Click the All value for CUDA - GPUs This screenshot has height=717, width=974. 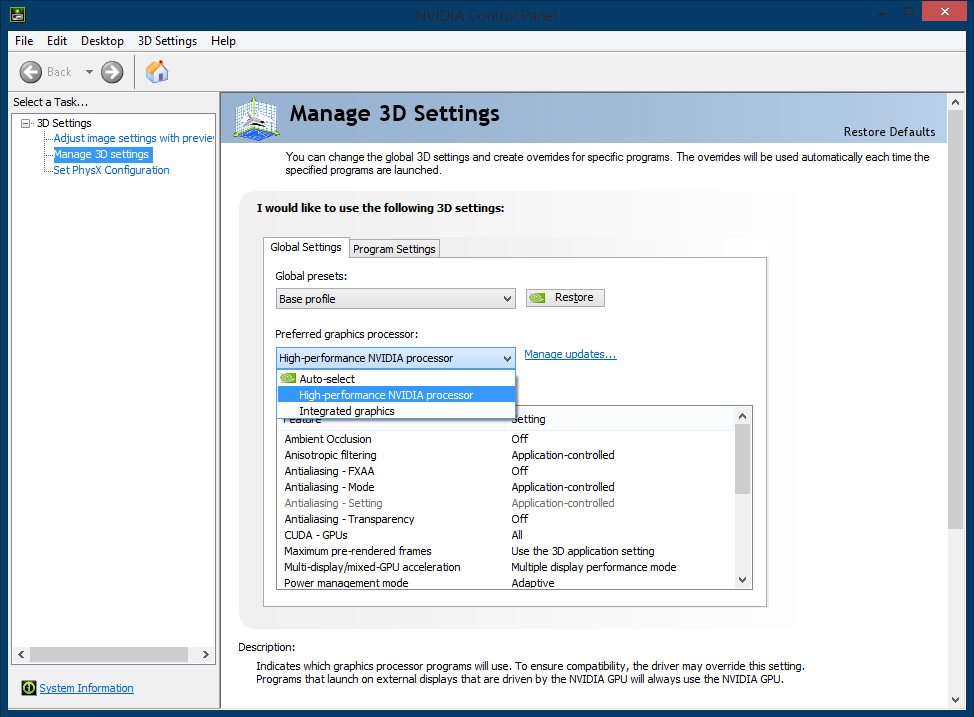point(517,535)
